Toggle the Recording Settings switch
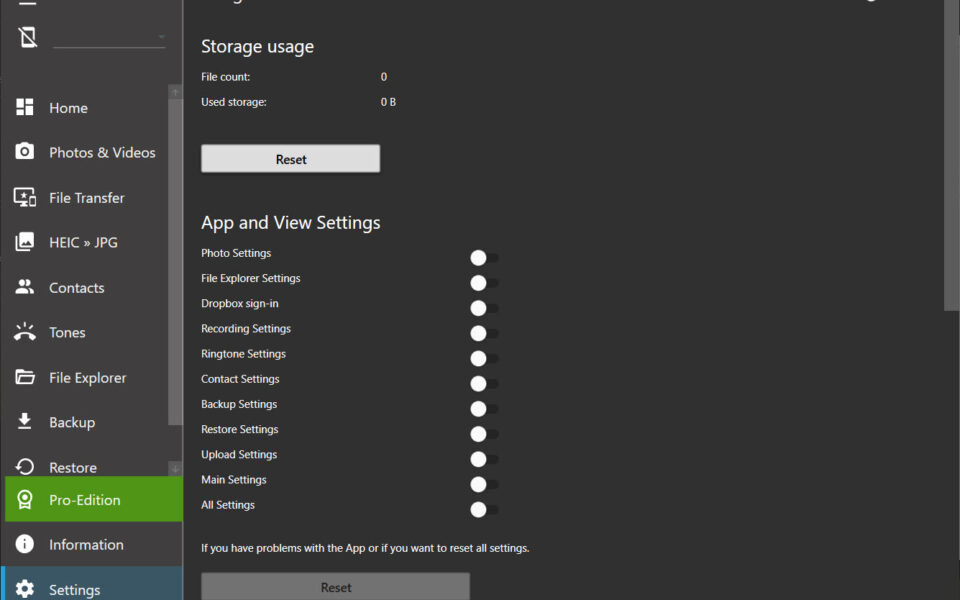This screenshot has height=600, width=960. pyautogui.click(x=484, y=333)
